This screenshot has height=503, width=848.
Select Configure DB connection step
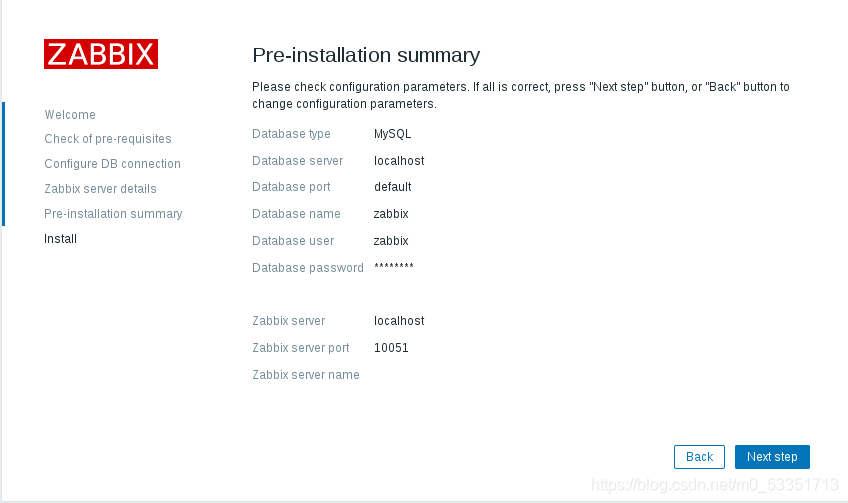click(112, 164)
